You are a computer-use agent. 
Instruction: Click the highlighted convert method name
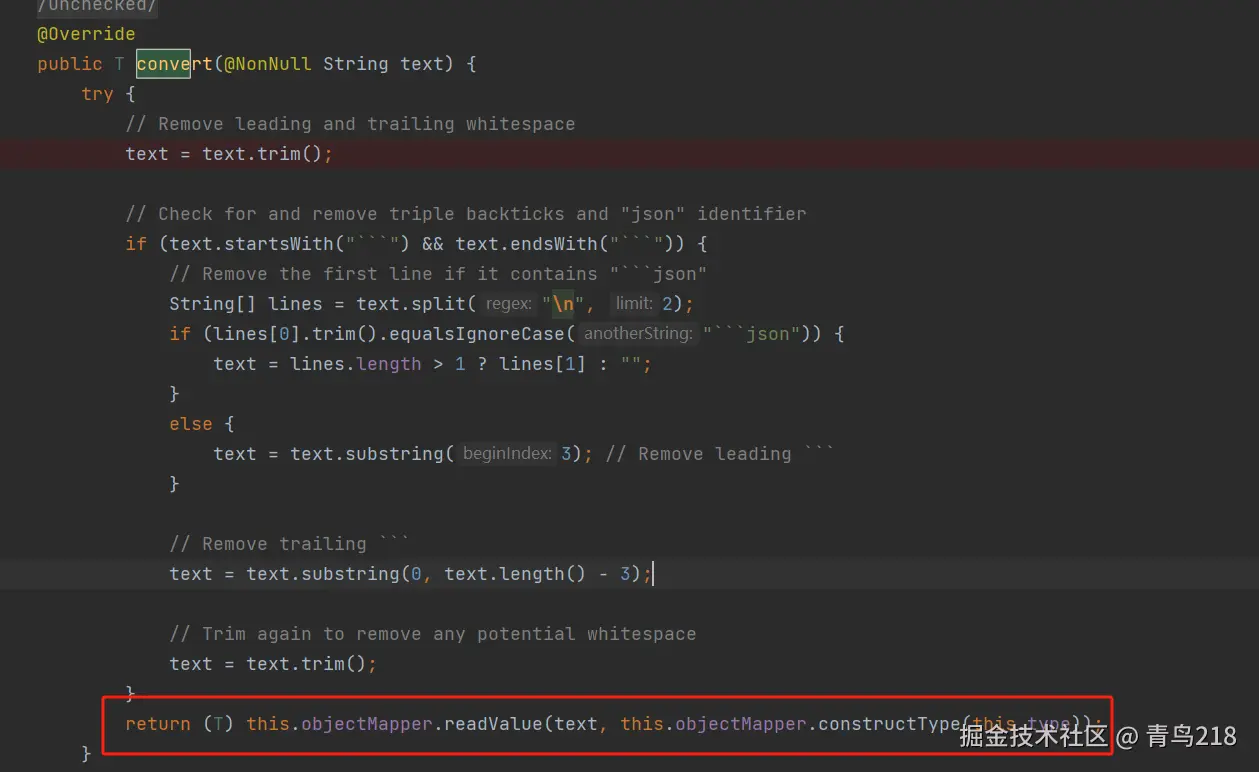click(x=174, y=64)
